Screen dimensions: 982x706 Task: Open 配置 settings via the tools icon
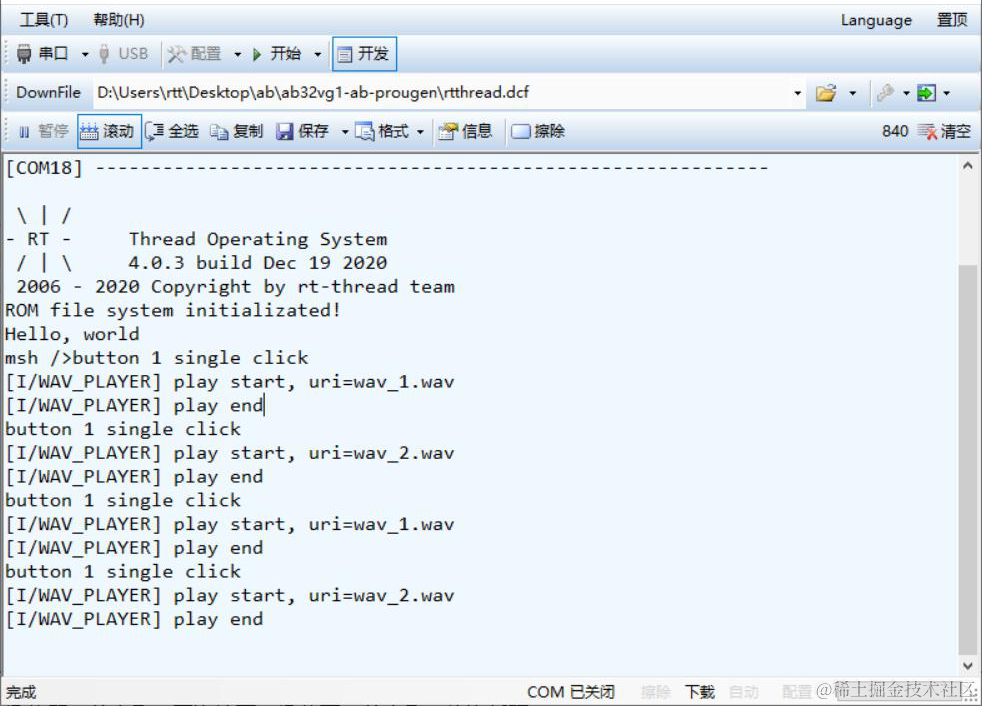176,55
